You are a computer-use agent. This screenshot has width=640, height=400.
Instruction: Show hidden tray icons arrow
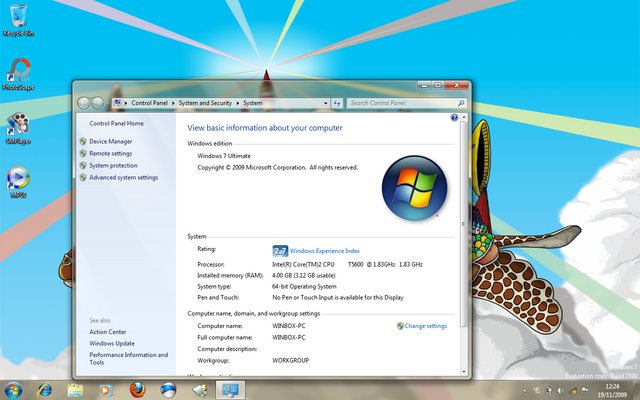(524, 391)
